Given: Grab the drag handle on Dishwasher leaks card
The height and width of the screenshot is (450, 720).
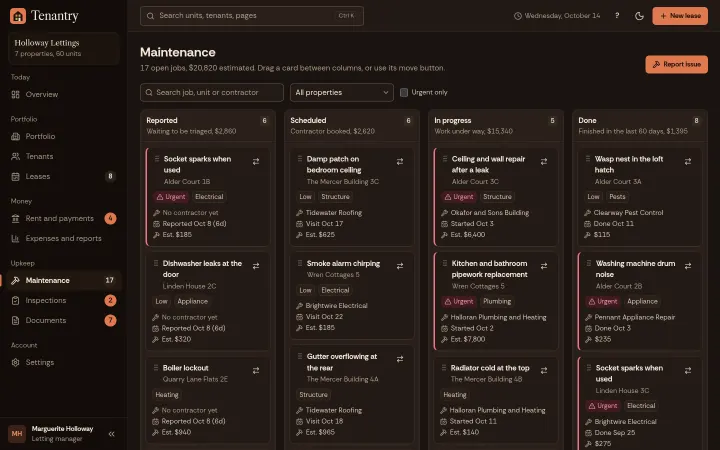Looking at the screenshot, I should click(x=156, y=263).
